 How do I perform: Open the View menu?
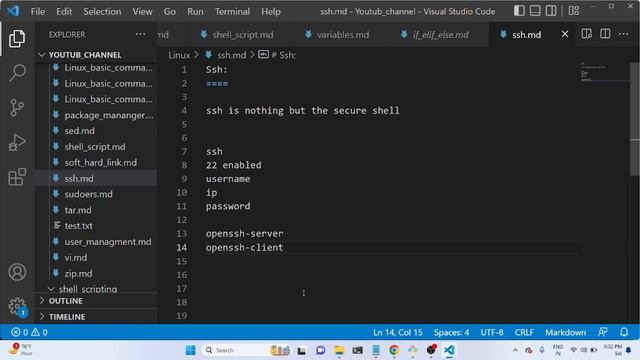[142, 11]
